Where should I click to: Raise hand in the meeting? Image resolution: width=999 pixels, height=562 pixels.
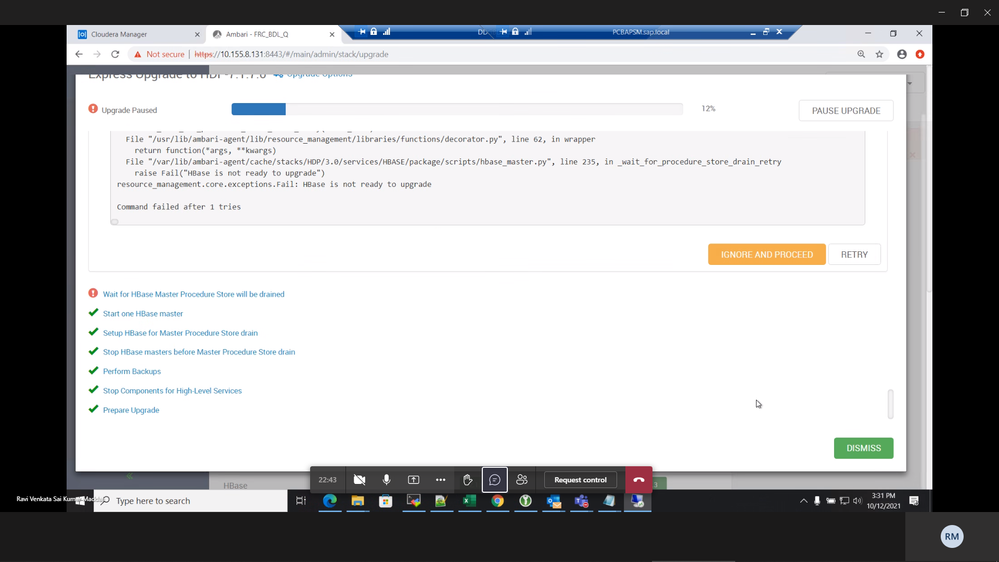468,480
